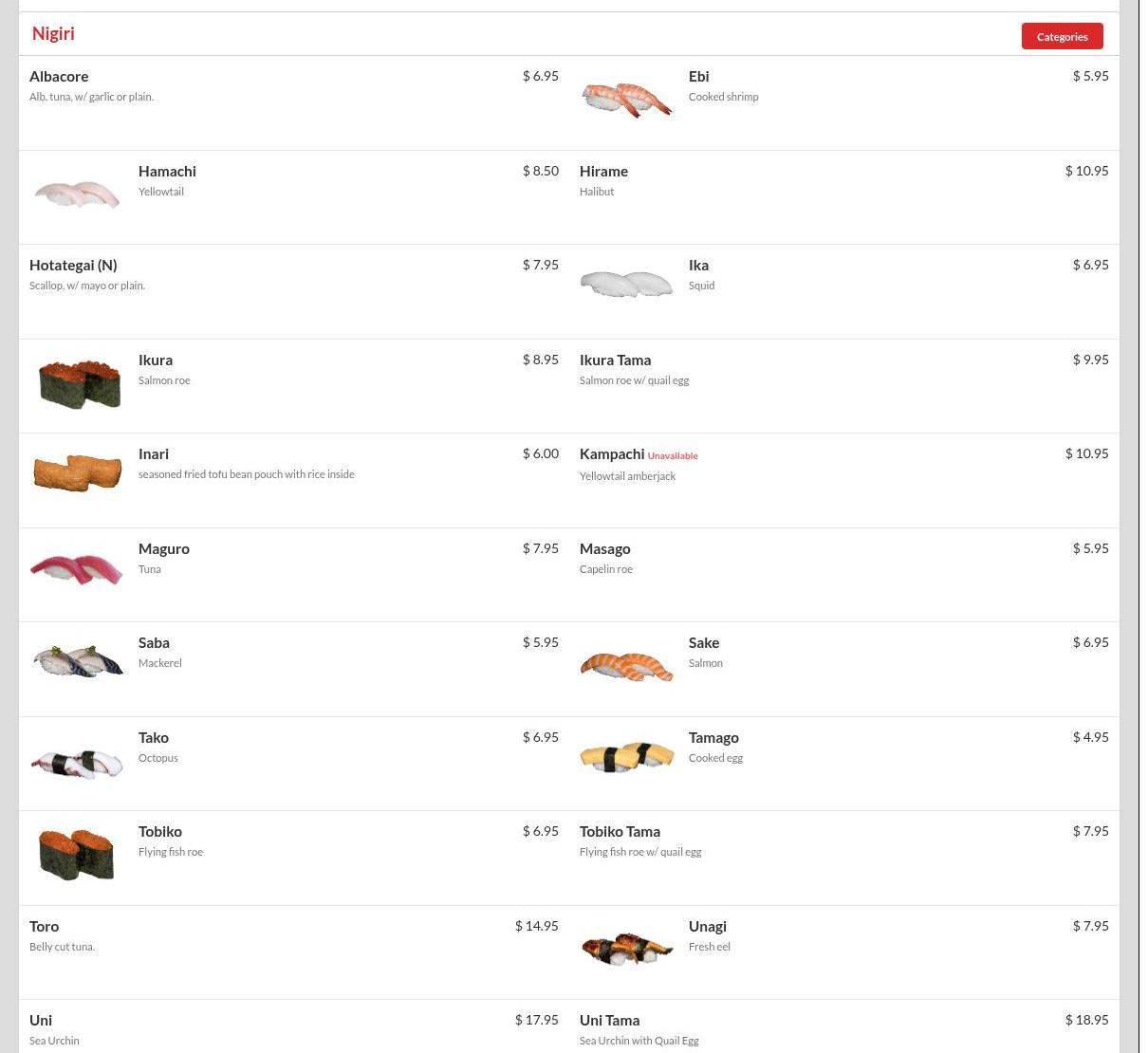Choose the Tako octopus image
1148x1053 pixels.
tap(77, 762)
